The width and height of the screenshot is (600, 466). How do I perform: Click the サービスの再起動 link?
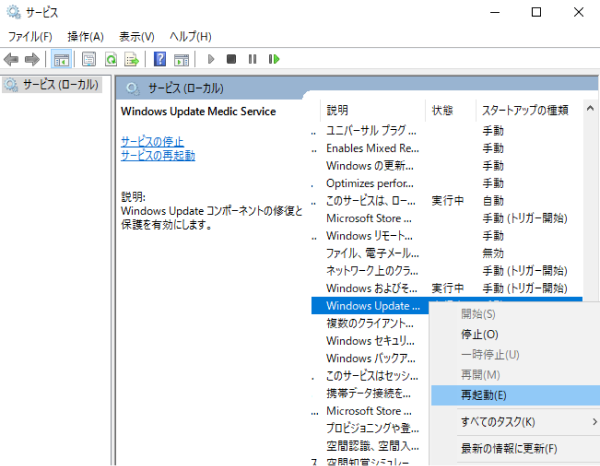pos(158,155)
